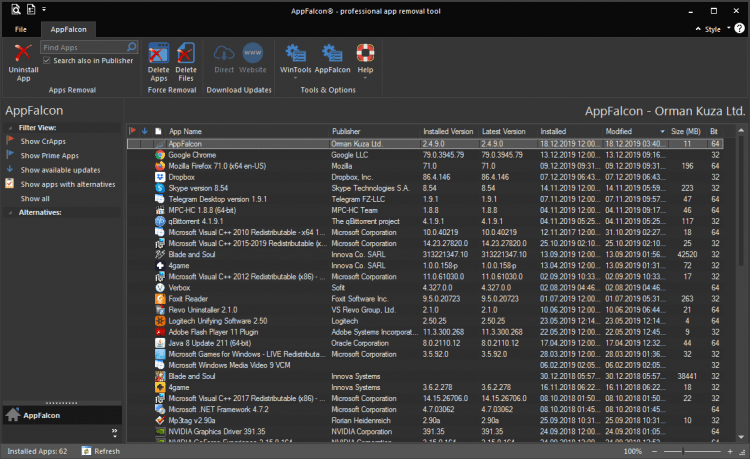Click the Find Apps search field
The image size is (750, 459).
[x=82, y=47]
